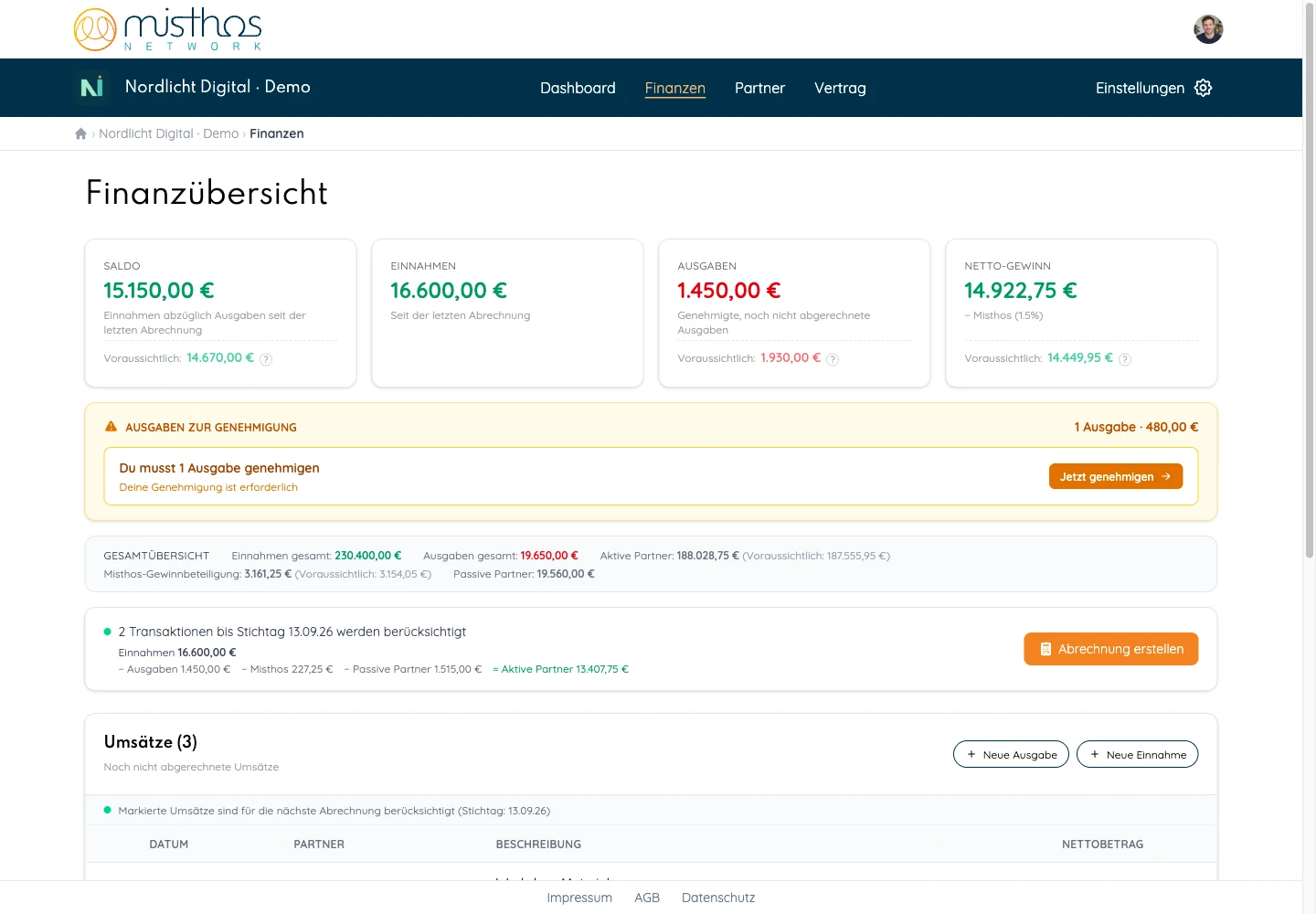Click the Ausgaben amount 1.450,00 €
Viewport: 1316px width, 914px height.
pos(729,291)
